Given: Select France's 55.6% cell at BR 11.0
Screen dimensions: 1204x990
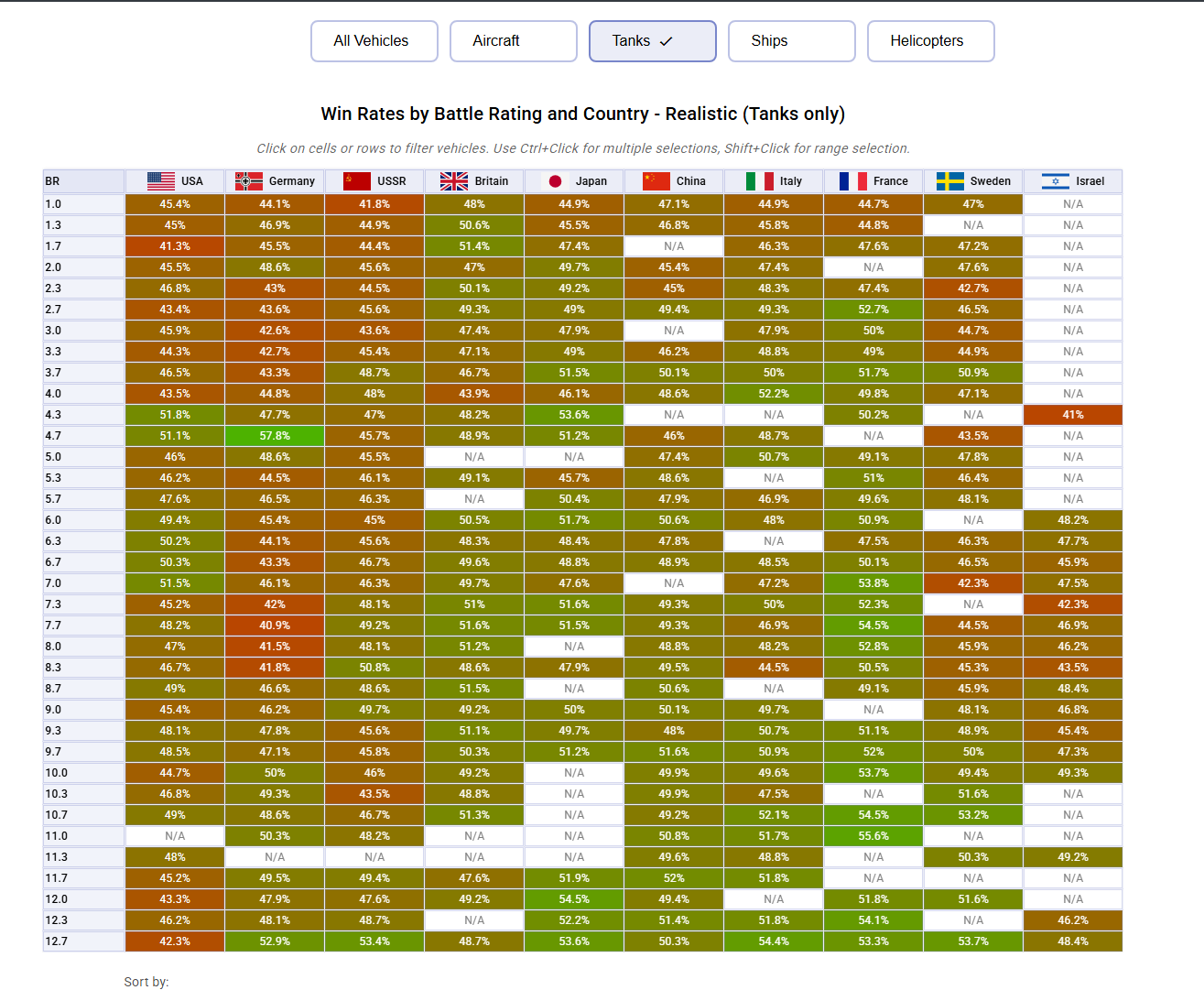Looking at the screenshot, I should 873,836.
